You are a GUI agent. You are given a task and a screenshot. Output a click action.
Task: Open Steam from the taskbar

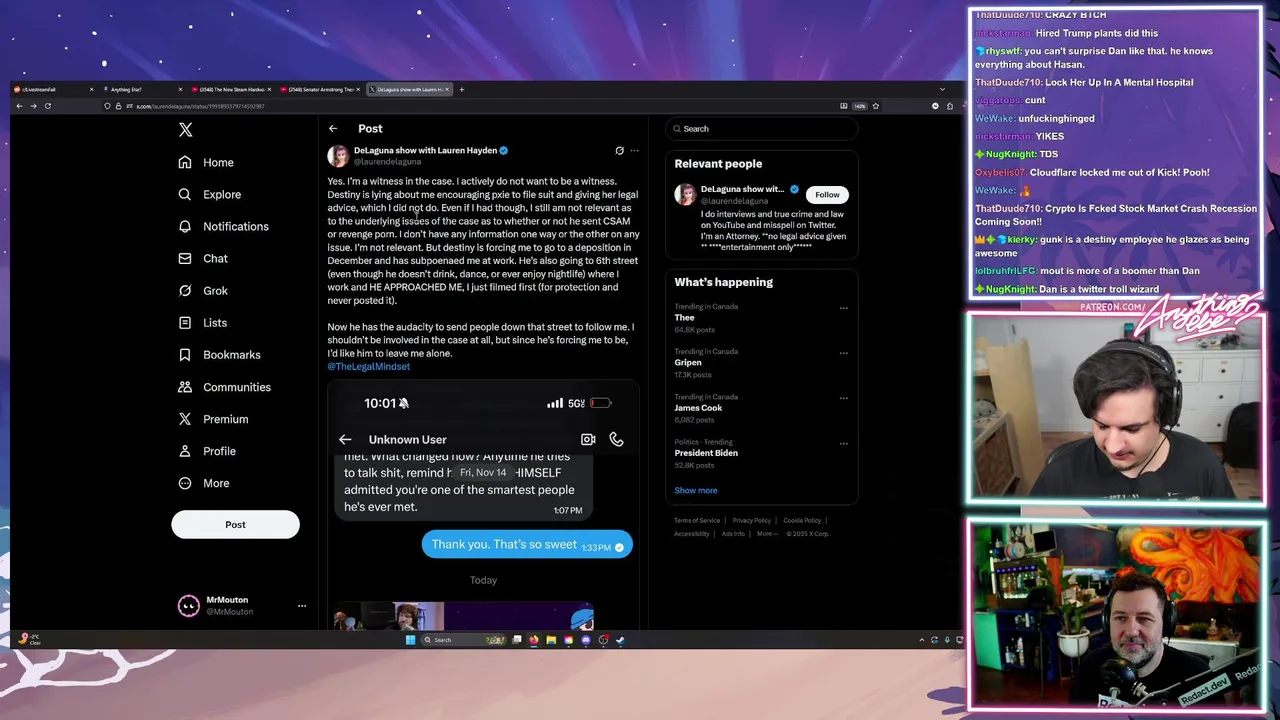tap(620, 640)
